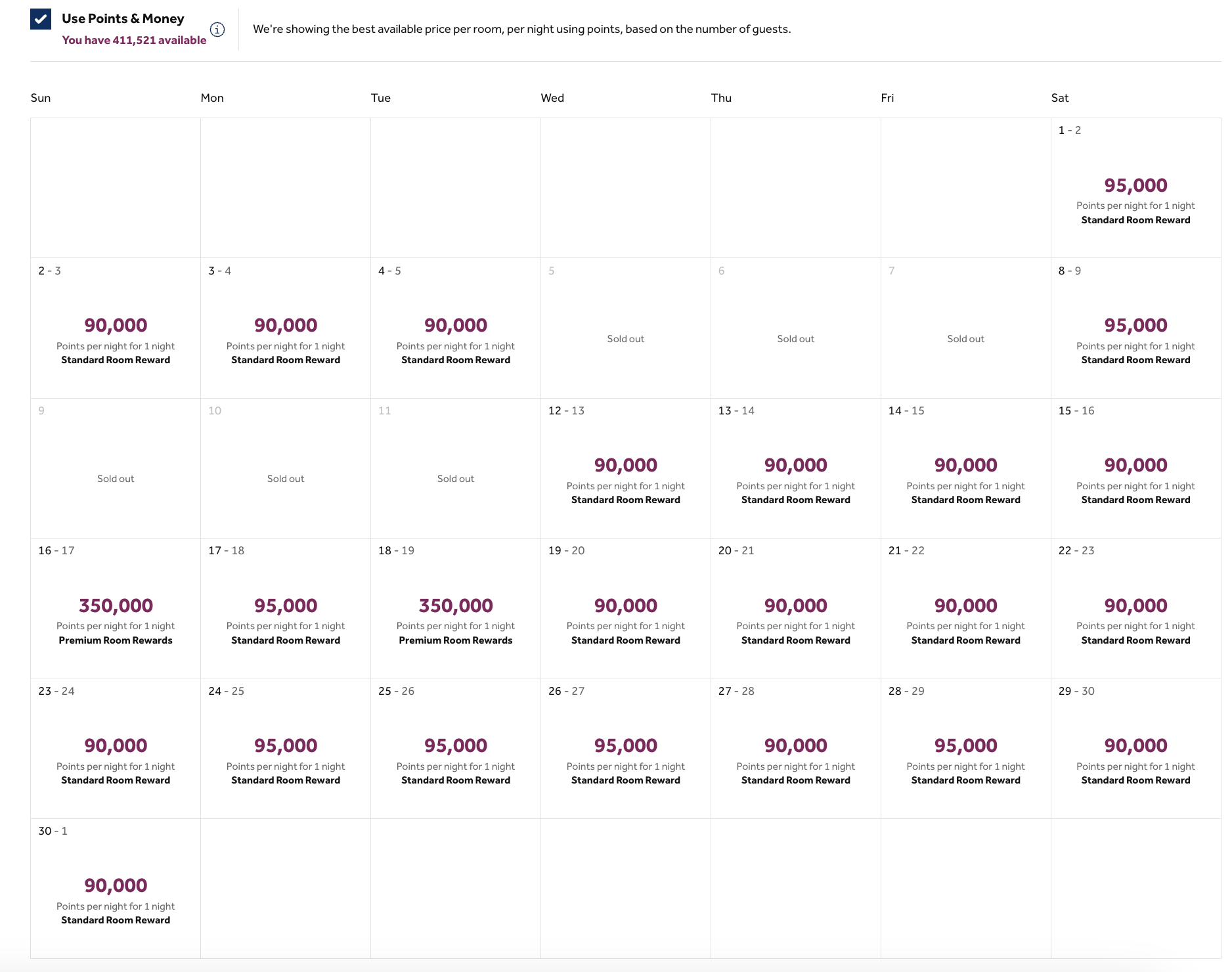The image size is (1232, 972).
Task: Uncheck the Use Points & Money checkbox
Action: 41,18
